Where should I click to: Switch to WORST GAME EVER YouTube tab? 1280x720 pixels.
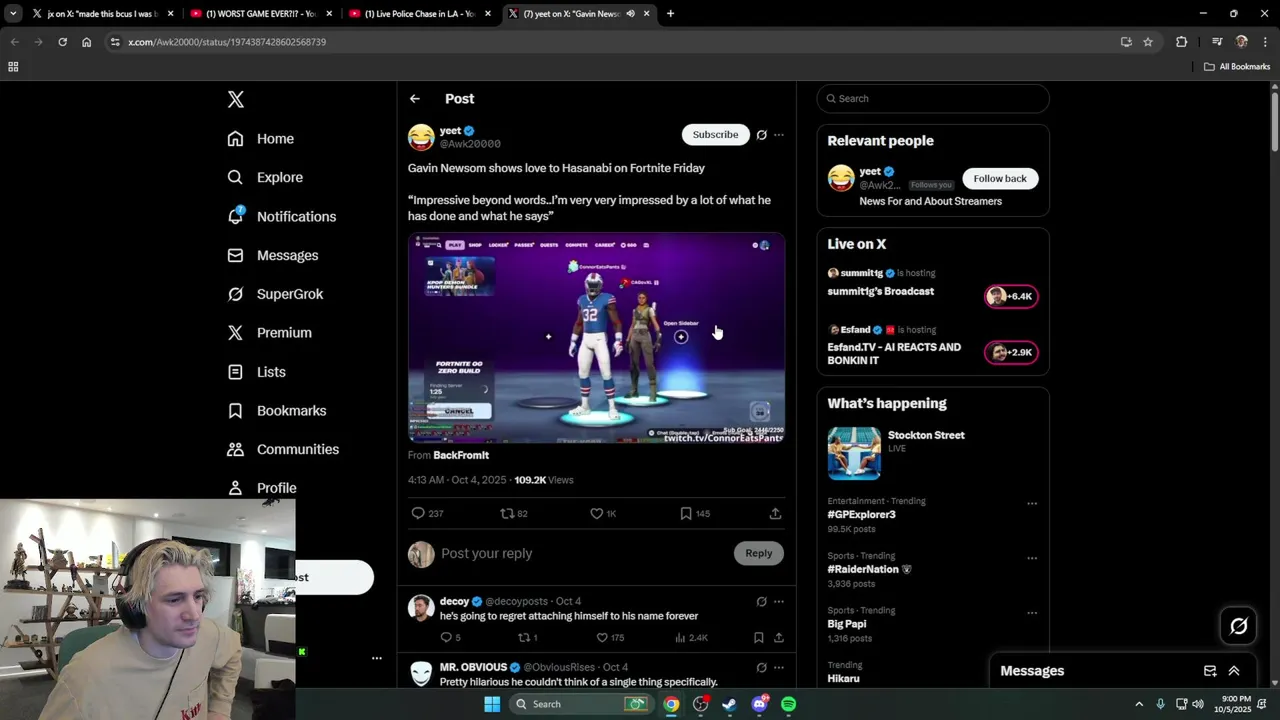tap(261, 14)
